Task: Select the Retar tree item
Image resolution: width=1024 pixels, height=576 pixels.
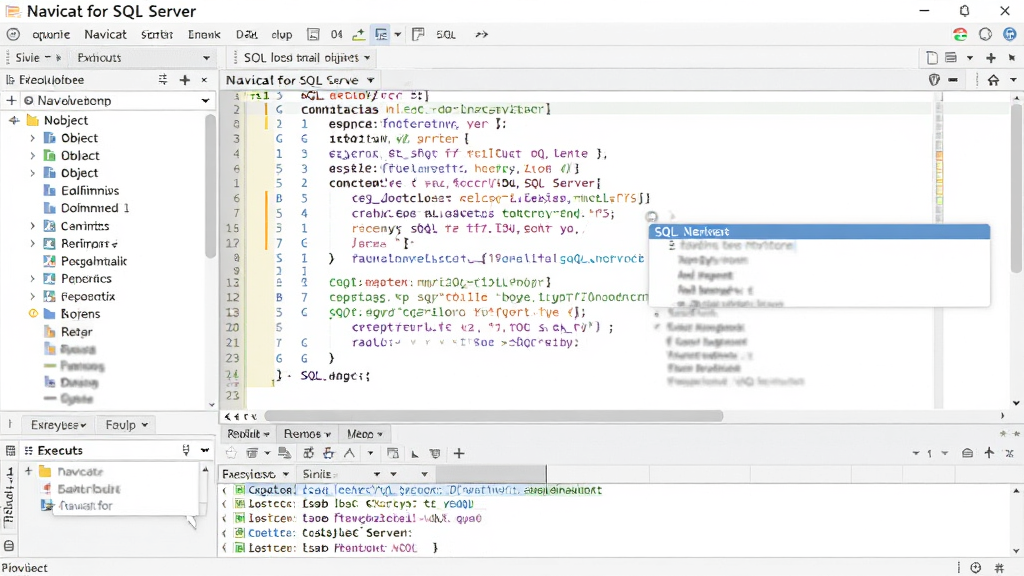Action: (x=76, y=332)
